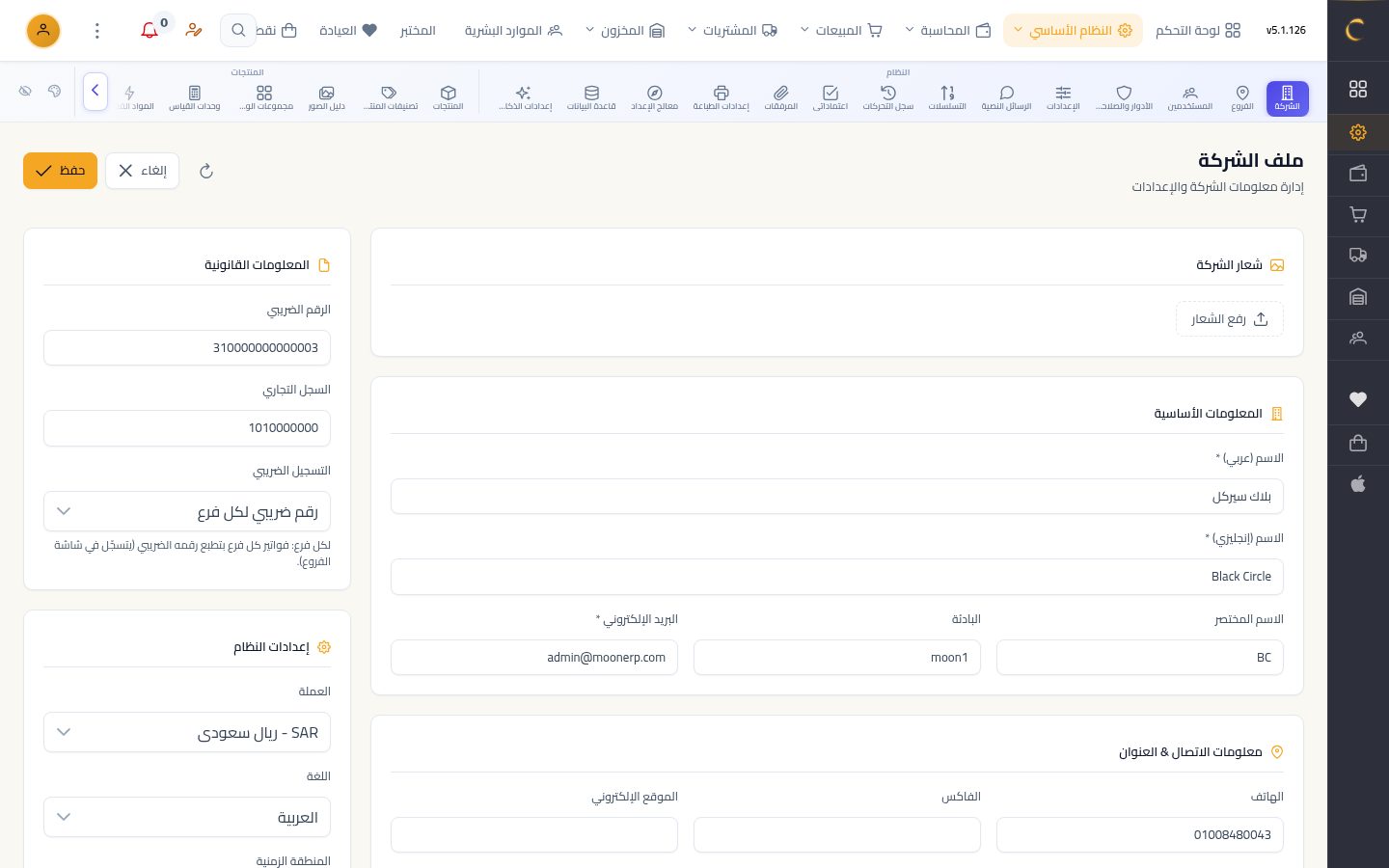The width and height of the screenshot is (1389, 868).
Task: Open the Activity log (سجل التحركات) icon
Action: tap(887, 97)
